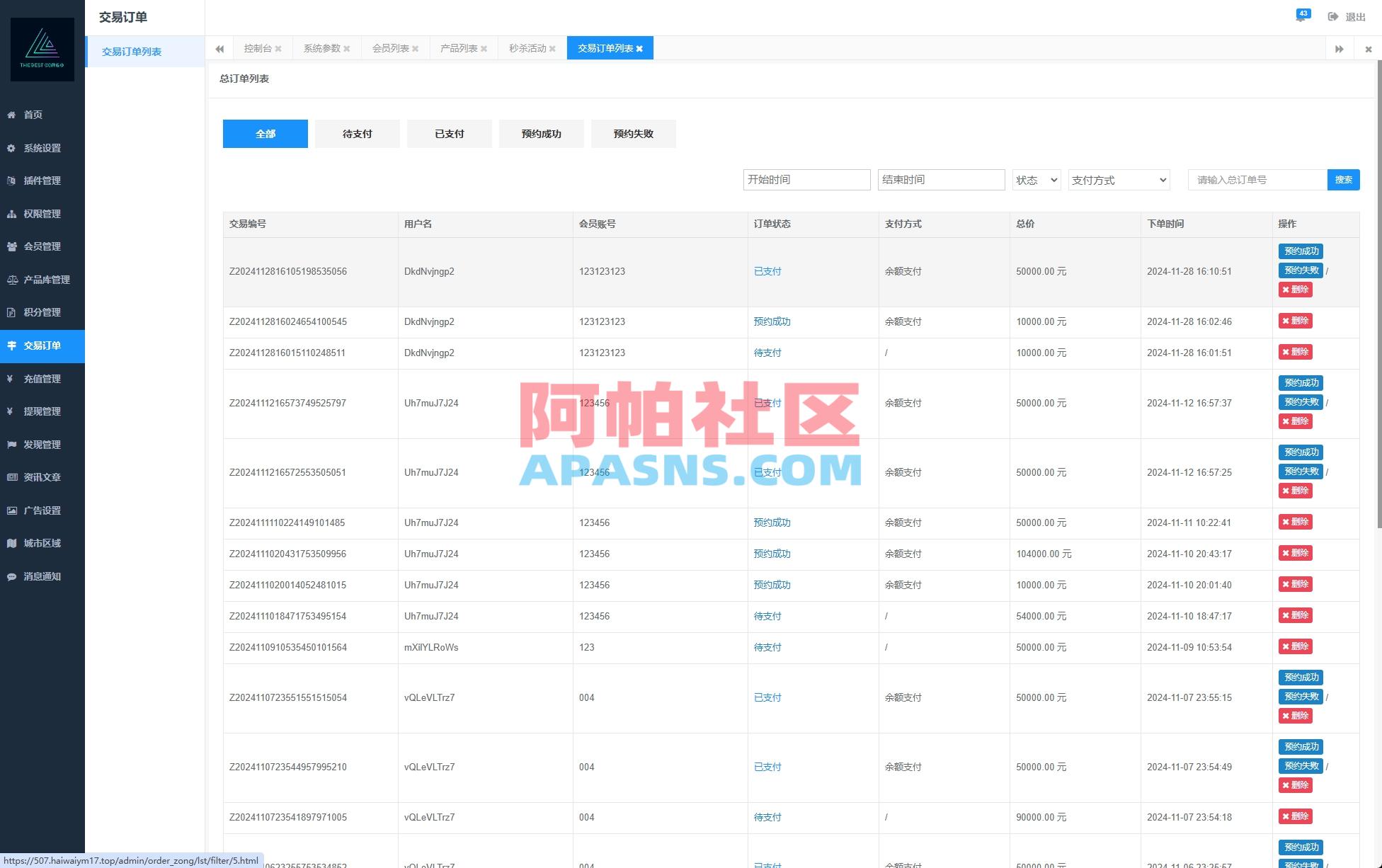This screenshot has width=1382, height=868.
Task: Open 系统设置 settings from the sidebar
Action: [40, 148]
